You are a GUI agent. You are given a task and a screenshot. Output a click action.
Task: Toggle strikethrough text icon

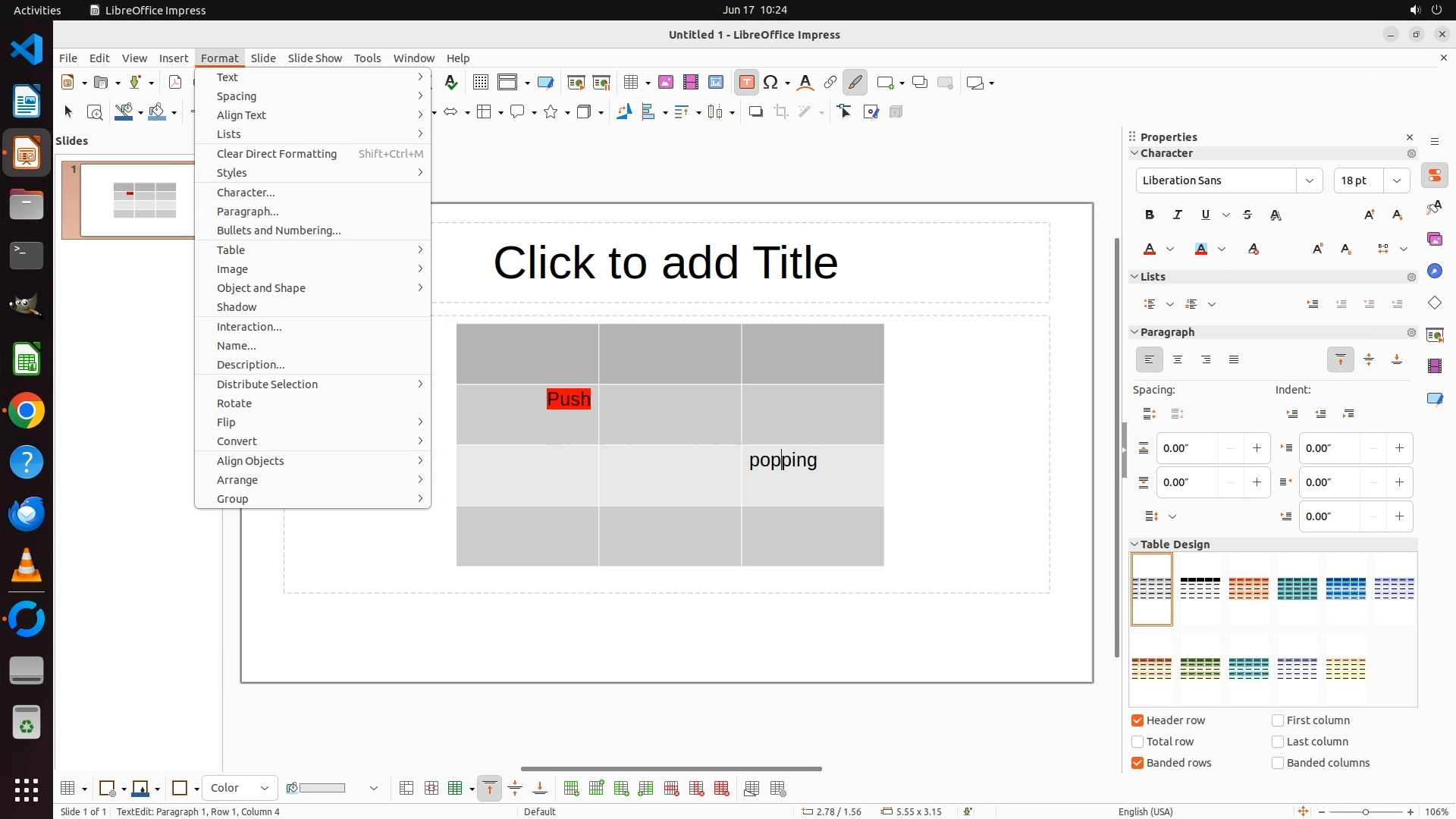click(1247, 215)
